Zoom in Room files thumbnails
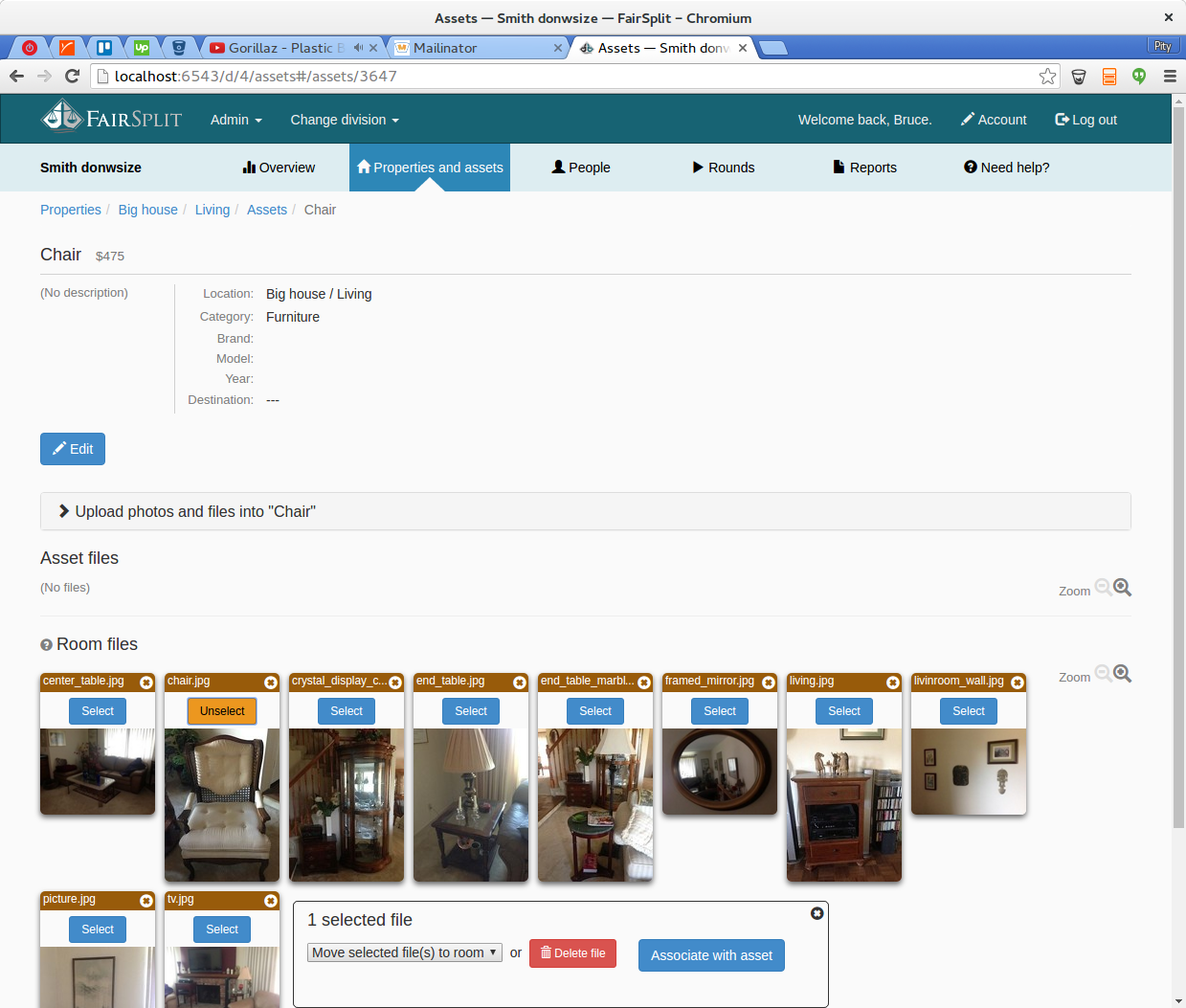The image size is (1186, 1008). click(1123, 674)
